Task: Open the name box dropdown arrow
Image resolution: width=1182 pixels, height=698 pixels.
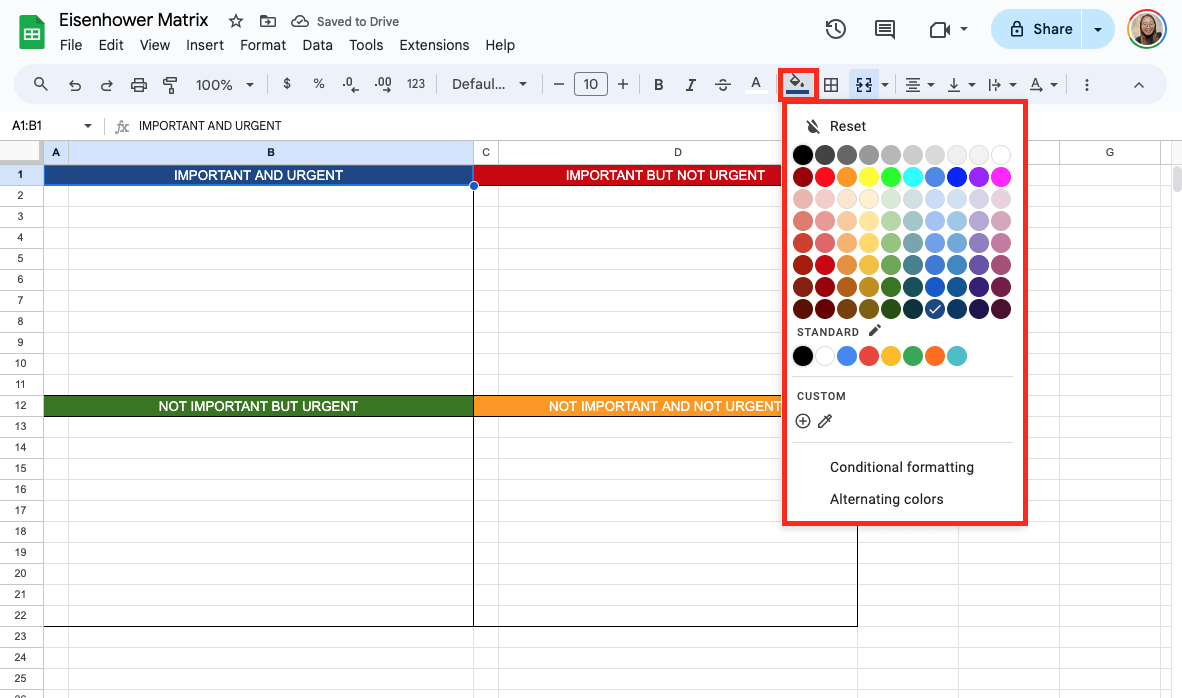Action: (x=88, y=126)
